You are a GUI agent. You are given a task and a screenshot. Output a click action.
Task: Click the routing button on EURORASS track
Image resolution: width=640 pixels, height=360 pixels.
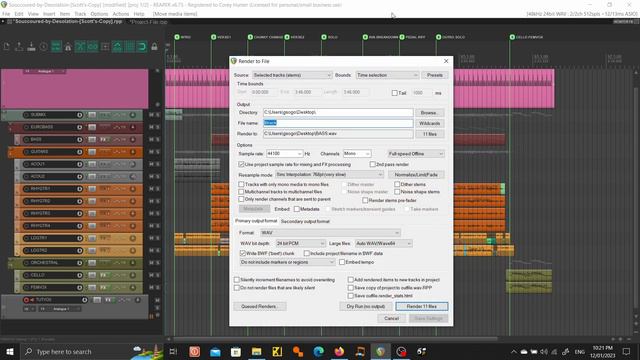click(92, 127)
